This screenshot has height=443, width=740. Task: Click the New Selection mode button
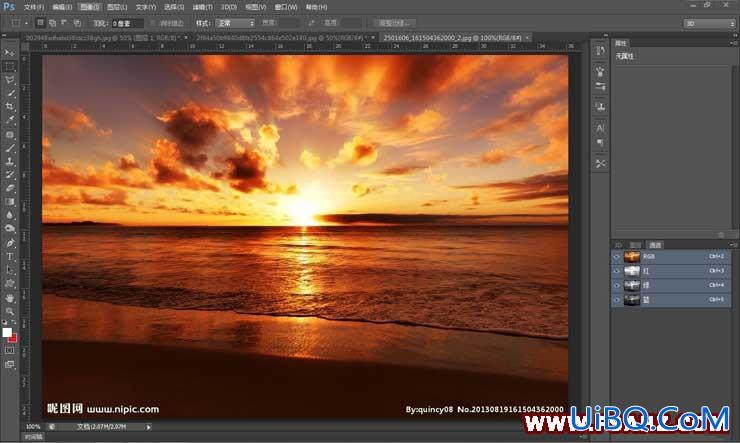pos(41,23)
